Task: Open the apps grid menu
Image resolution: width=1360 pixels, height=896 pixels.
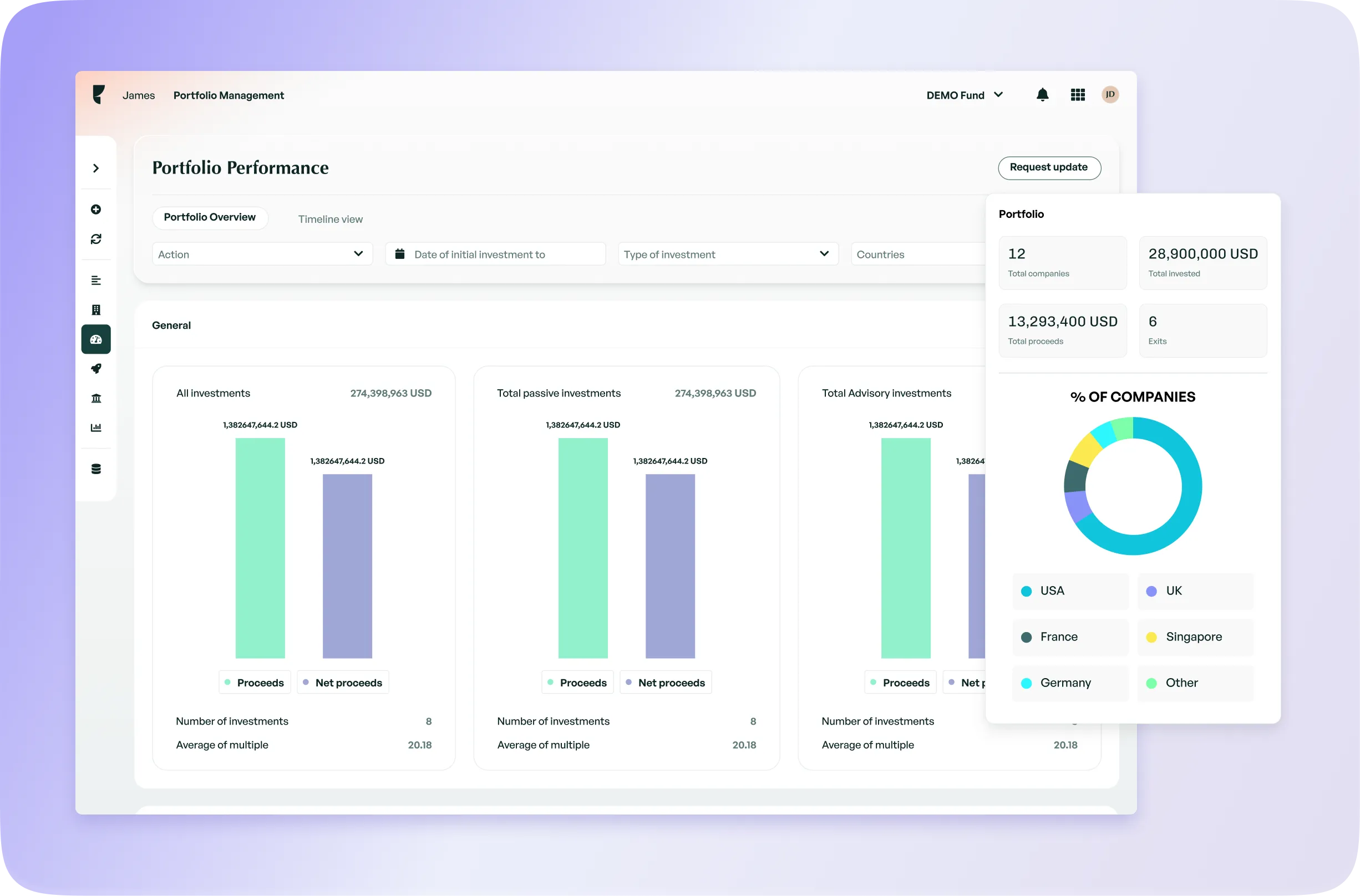Action: pyautogui.click(x=1078, y=95)
